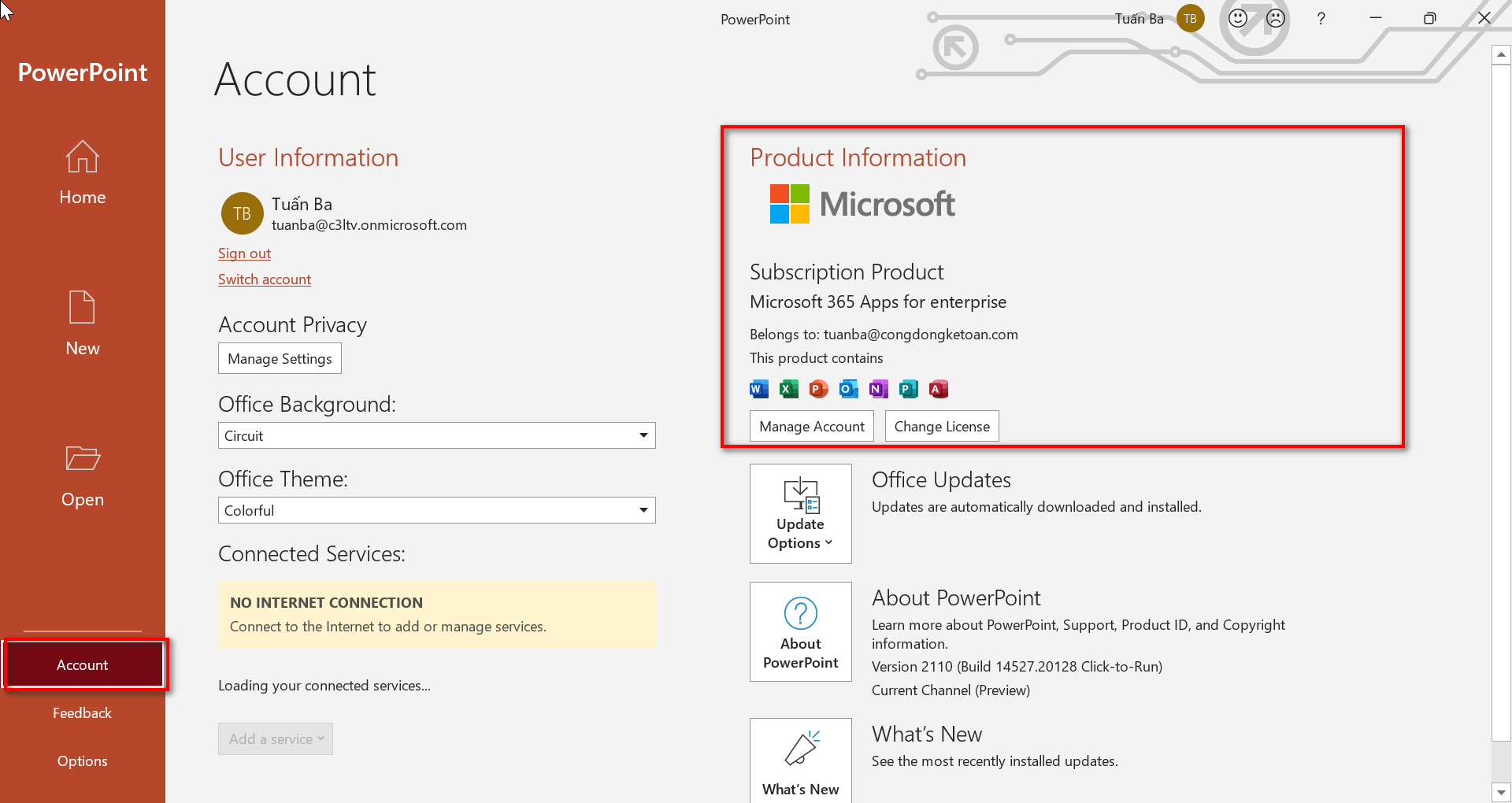Click the Microsoft logo in Product Information
The width and height of the screenshot is (1512, 803).
pos(862,204)
